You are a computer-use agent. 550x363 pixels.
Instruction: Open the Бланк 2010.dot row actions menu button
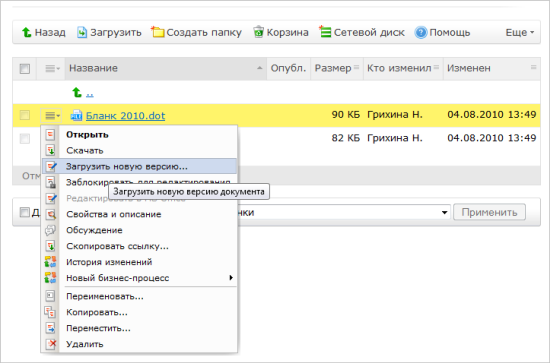pos(51,115)
